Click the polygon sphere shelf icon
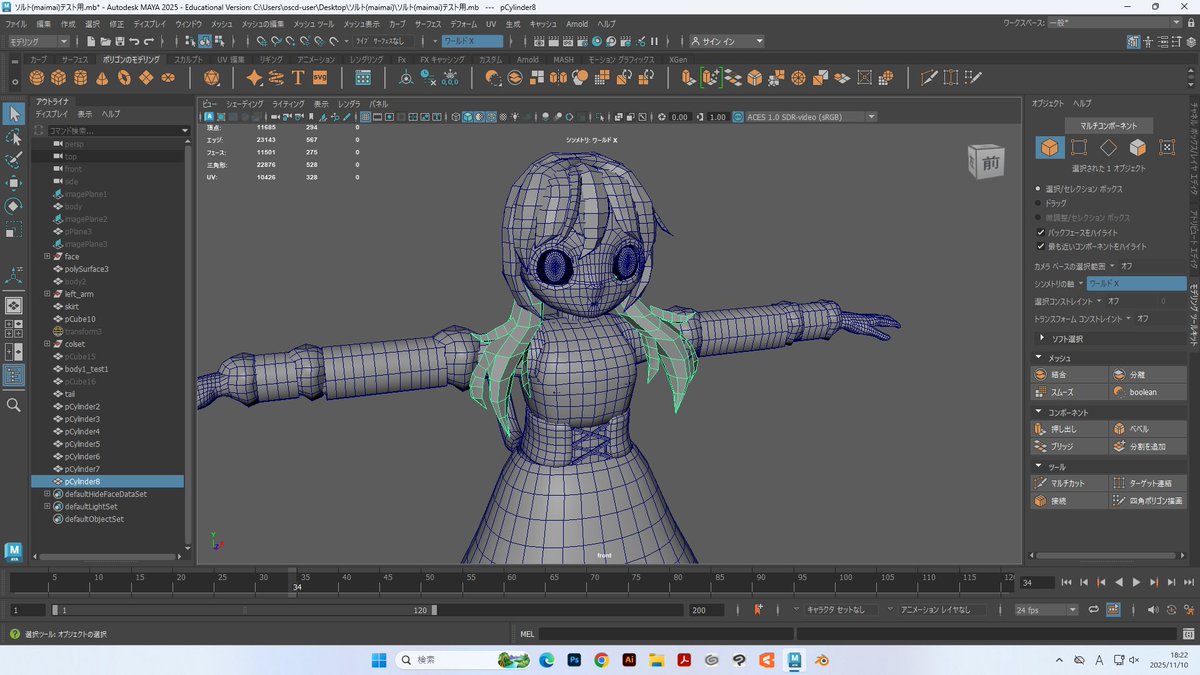The width and height of the screenshot is (1200, 675). 37,78
